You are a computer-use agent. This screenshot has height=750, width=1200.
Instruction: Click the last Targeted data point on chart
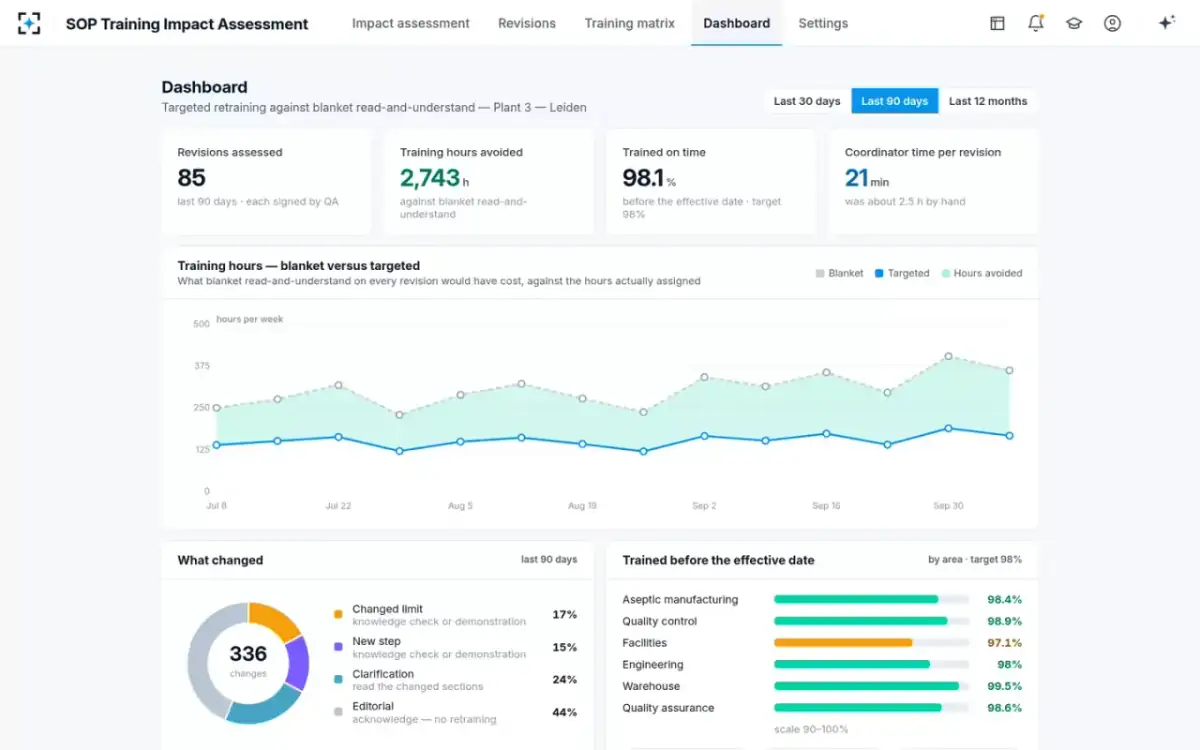tap(1009, 435)
